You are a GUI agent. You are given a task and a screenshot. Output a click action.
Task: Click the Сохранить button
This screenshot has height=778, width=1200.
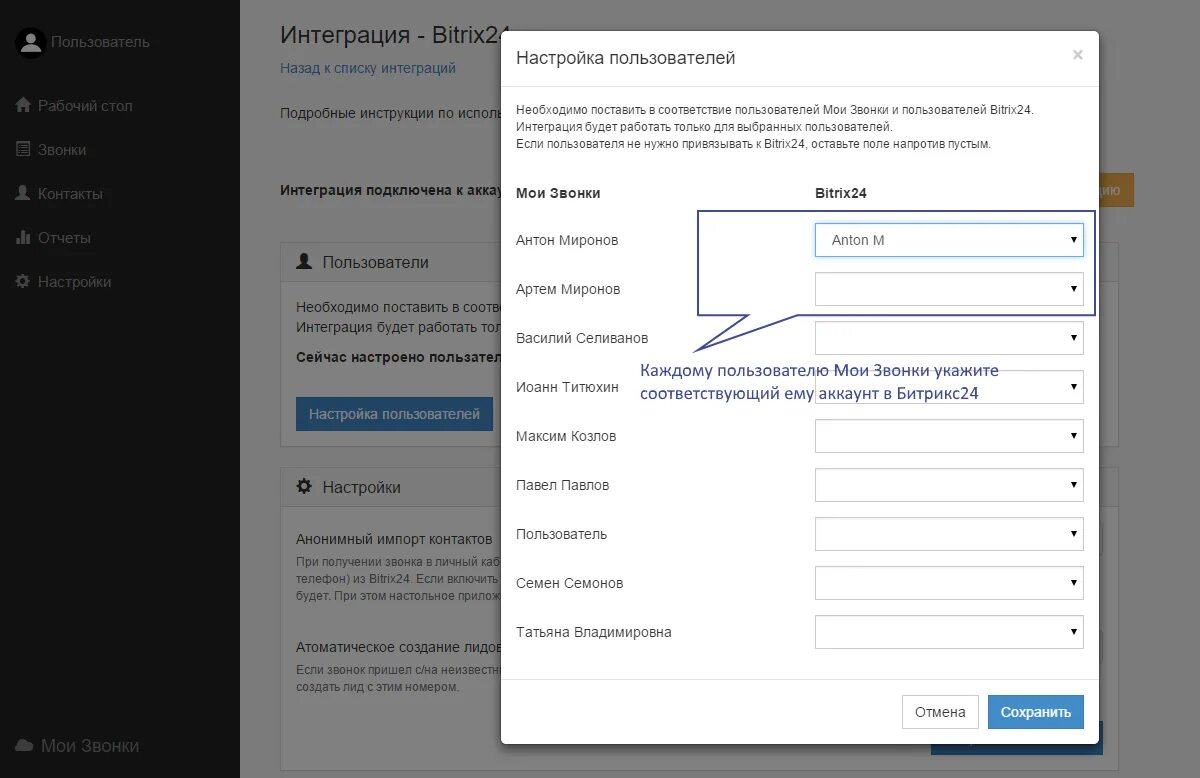1035,712
